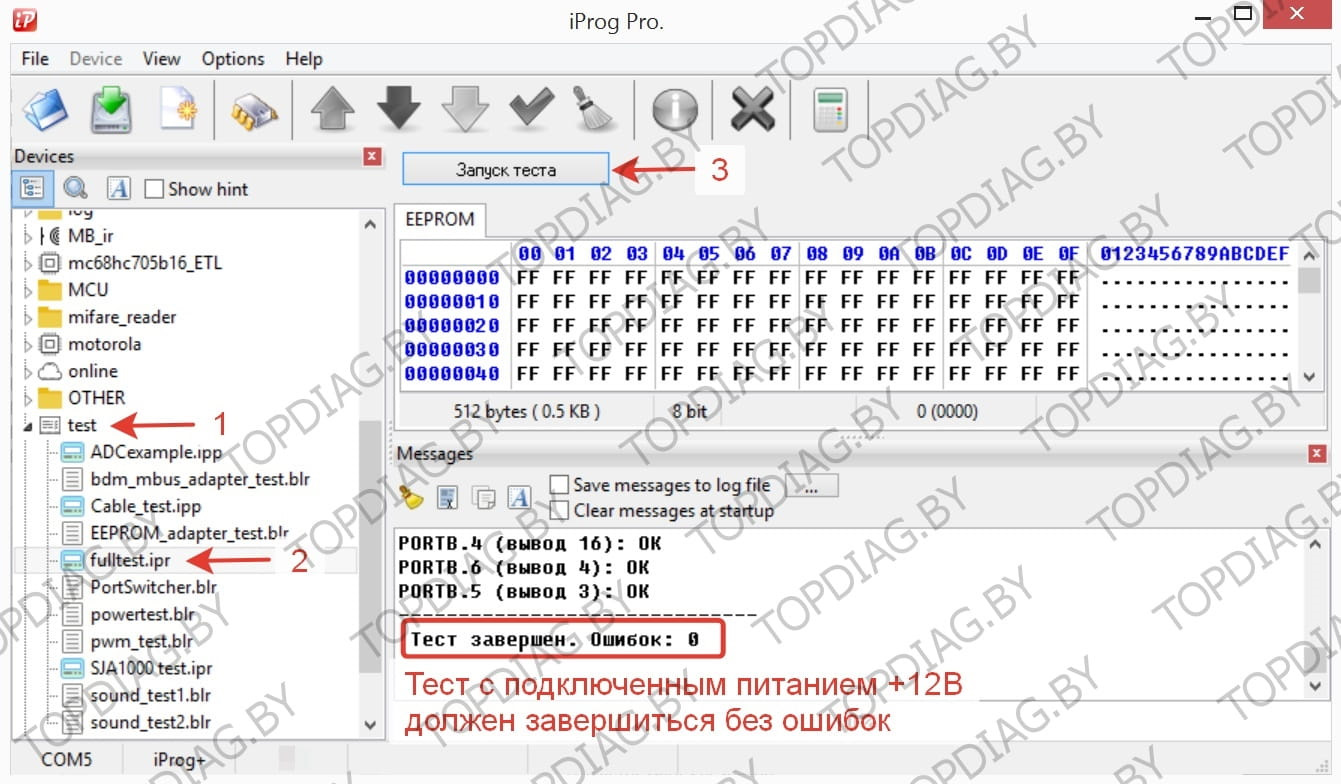The height and width of the screenshot is (784, 1341).
Task: Enable Save messages to log file checkbox
Action: coord(560,485)
